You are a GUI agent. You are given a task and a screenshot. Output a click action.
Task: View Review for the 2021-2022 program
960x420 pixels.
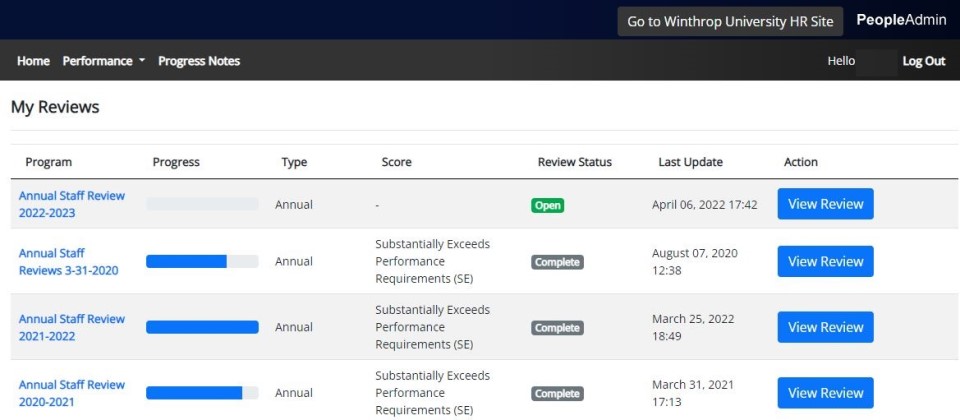[x=825, y=327]
